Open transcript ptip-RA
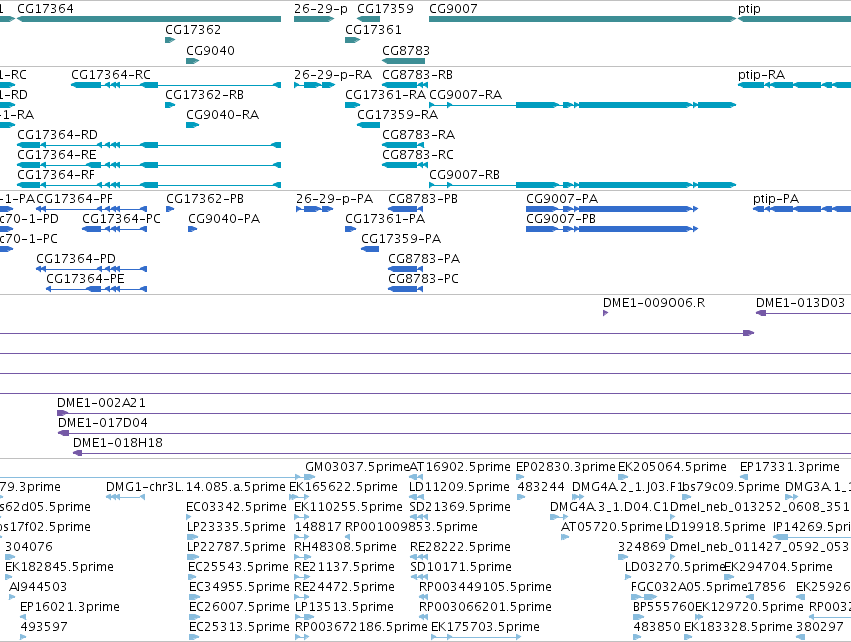 (761, 75)
